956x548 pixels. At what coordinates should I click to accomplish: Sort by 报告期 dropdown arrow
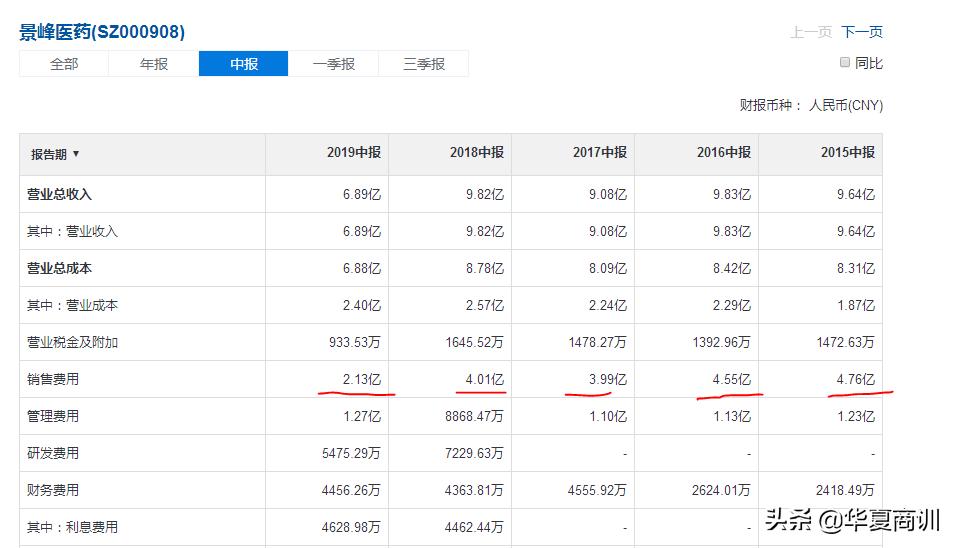(76, 154)
